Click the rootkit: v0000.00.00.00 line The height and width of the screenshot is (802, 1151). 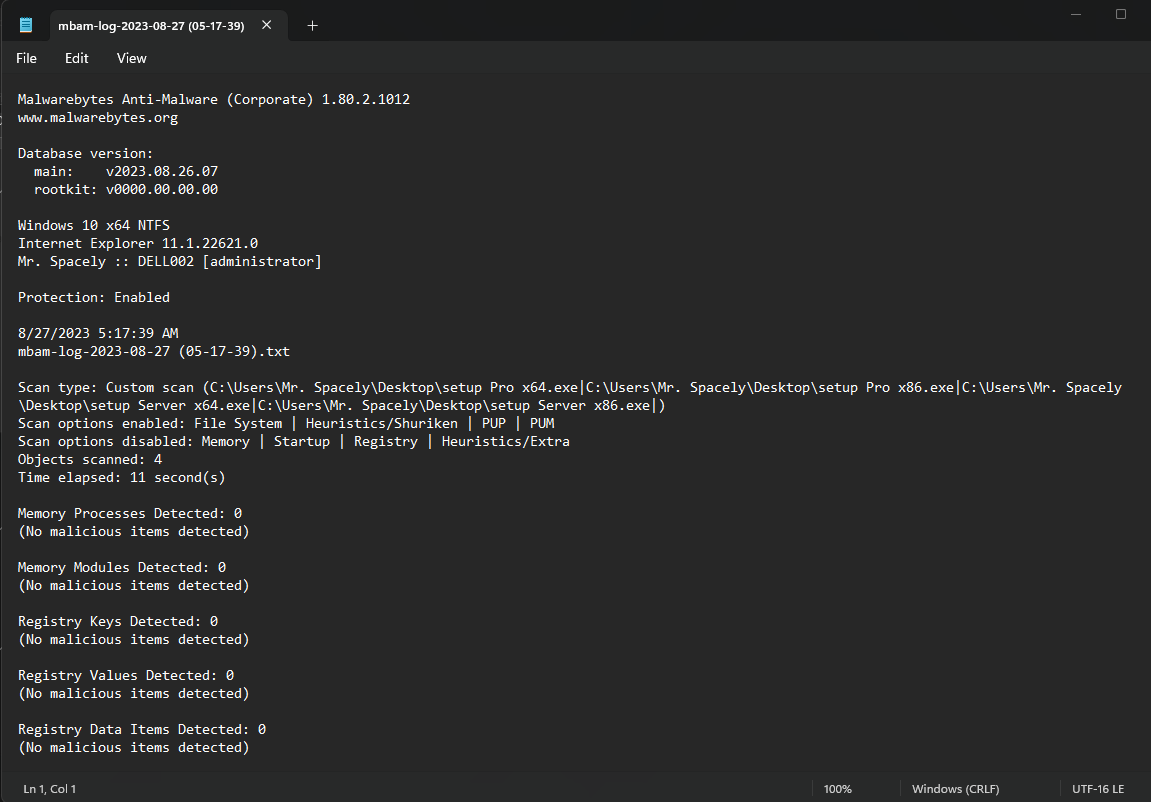tap(126, 189)
